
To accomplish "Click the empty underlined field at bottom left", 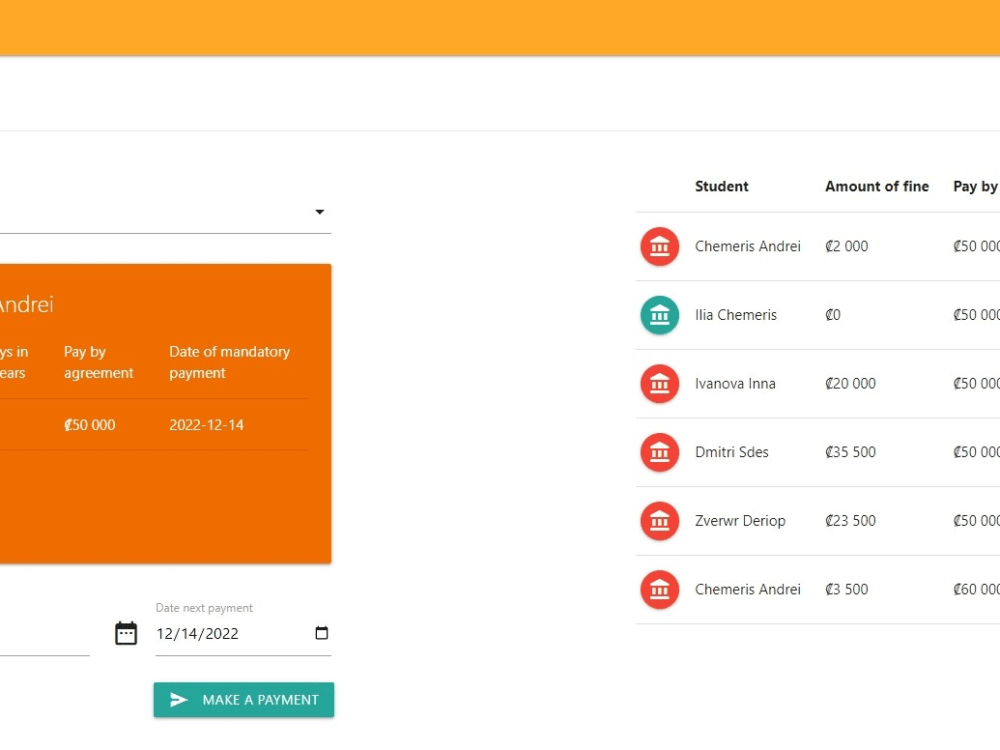I will 45,638.
